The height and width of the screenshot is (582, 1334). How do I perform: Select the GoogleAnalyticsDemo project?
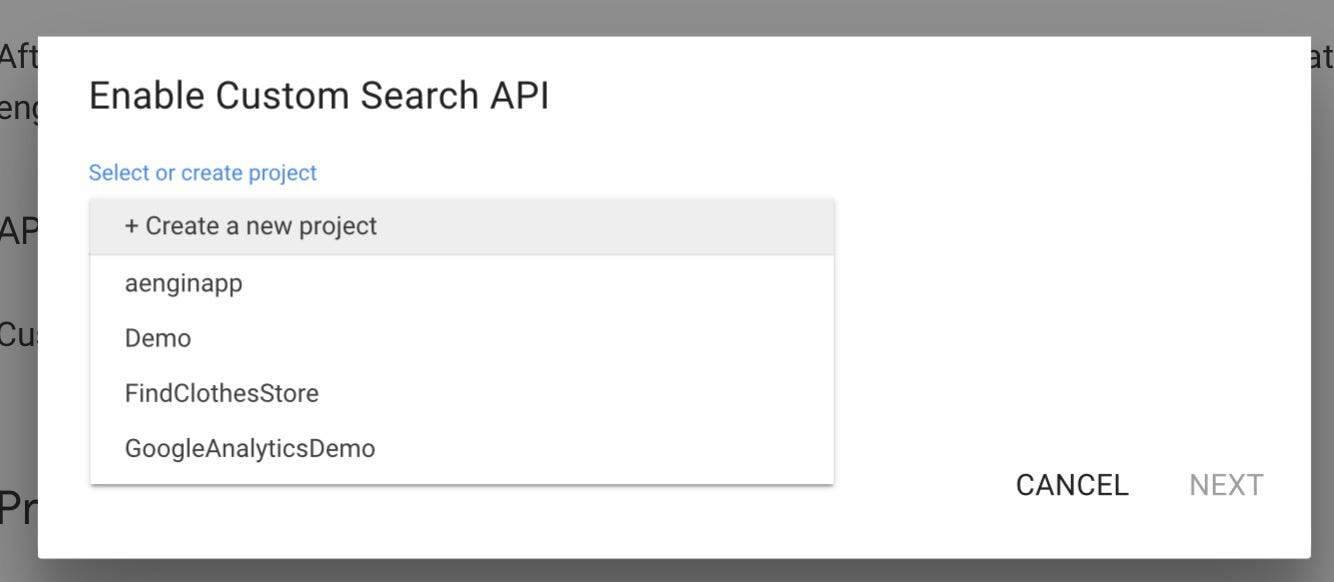(250, 448)
